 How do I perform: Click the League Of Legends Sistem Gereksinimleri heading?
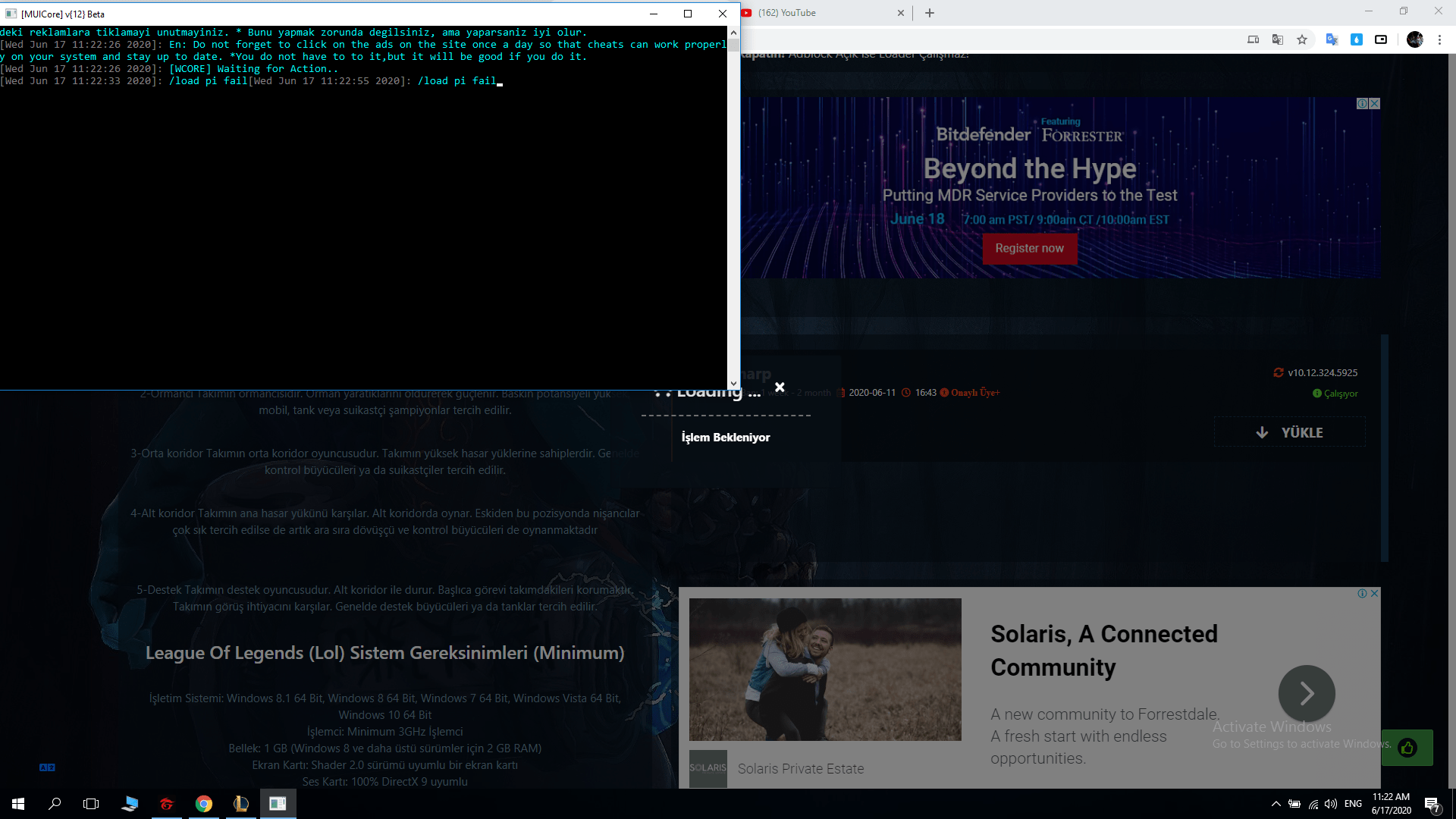[x=384, y=653]
